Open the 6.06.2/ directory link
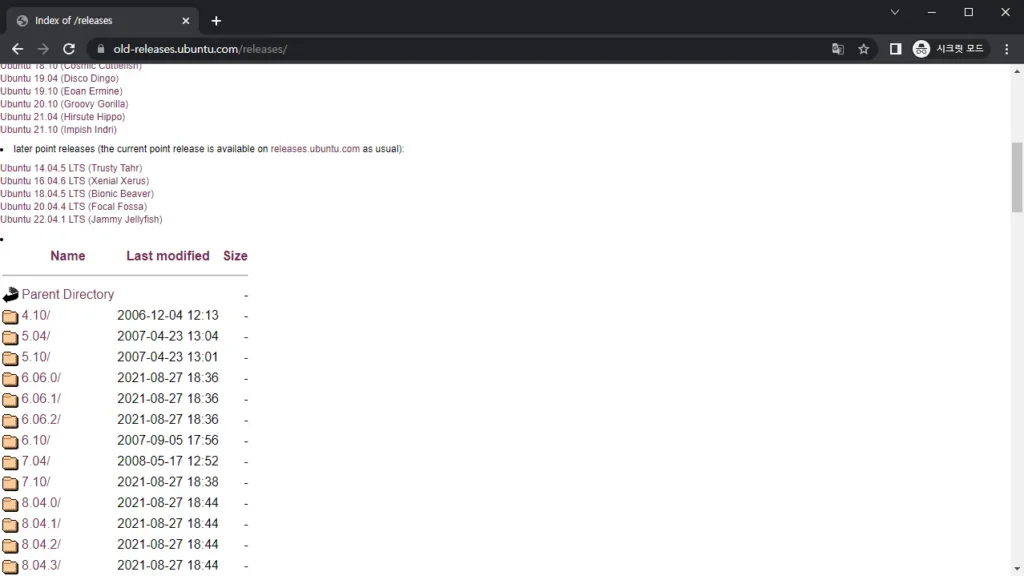Viewport: 1024px width, 576px height. coord(41,420)
